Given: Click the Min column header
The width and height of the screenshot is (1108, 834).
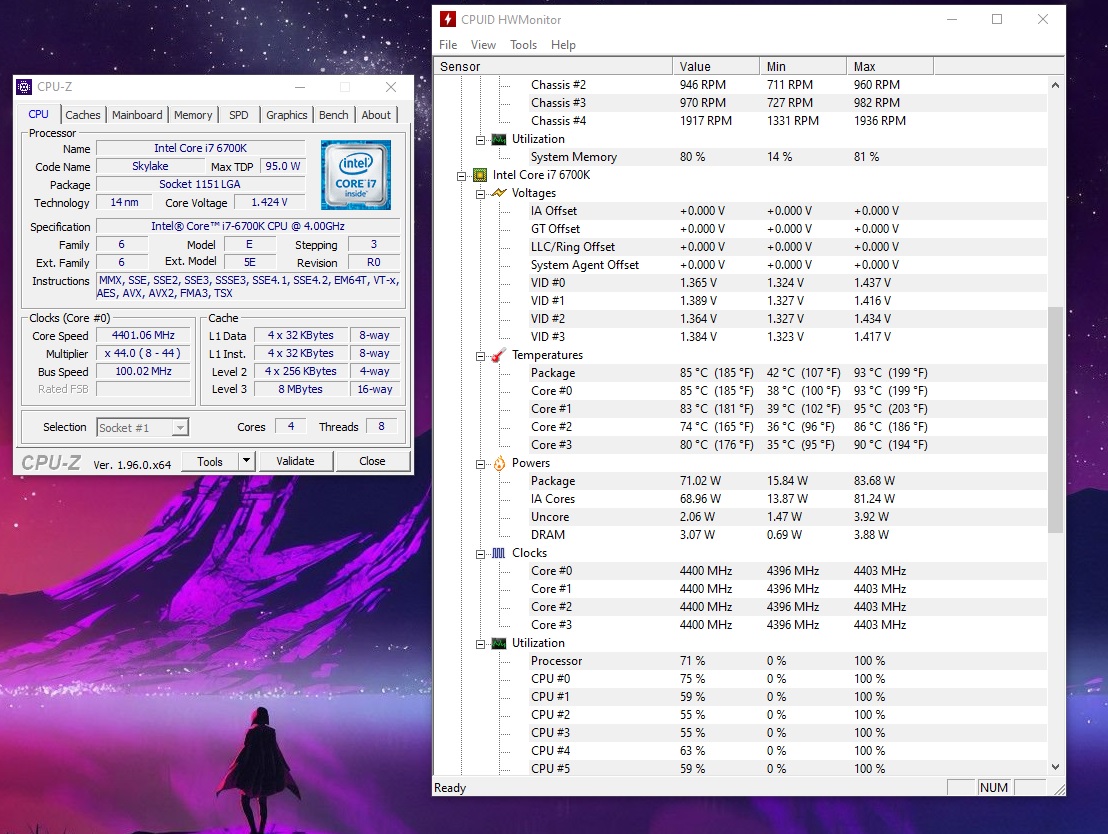Looking at the screenshot, I should [803, 66].
